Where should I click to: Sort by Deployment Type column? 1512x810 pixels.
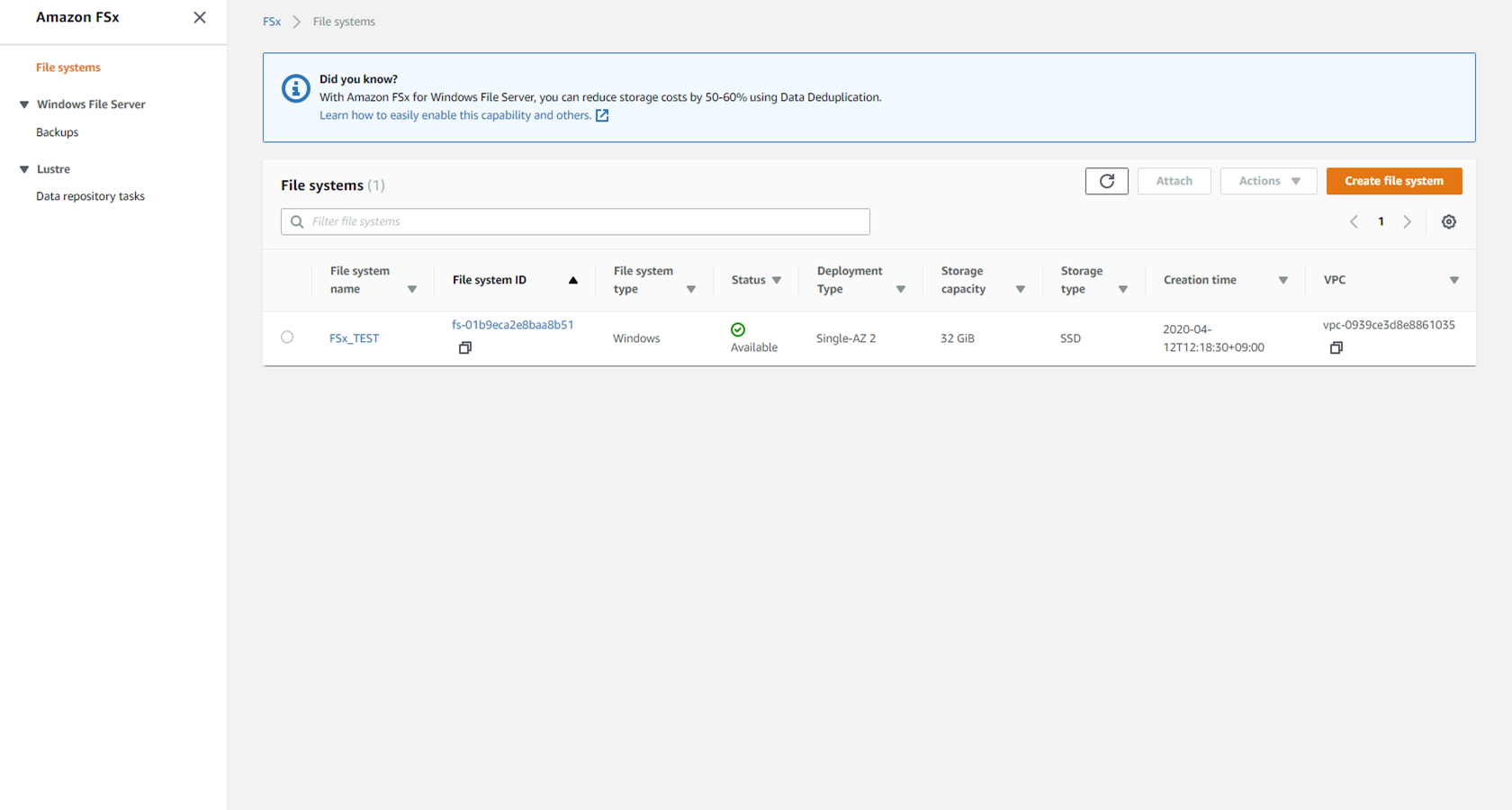(901, 290)
